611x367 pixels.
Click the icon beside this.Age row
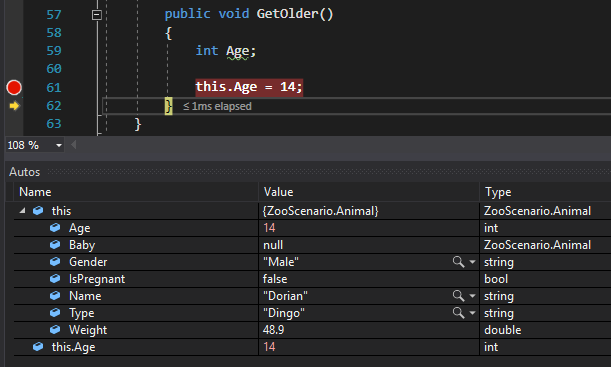38,347
